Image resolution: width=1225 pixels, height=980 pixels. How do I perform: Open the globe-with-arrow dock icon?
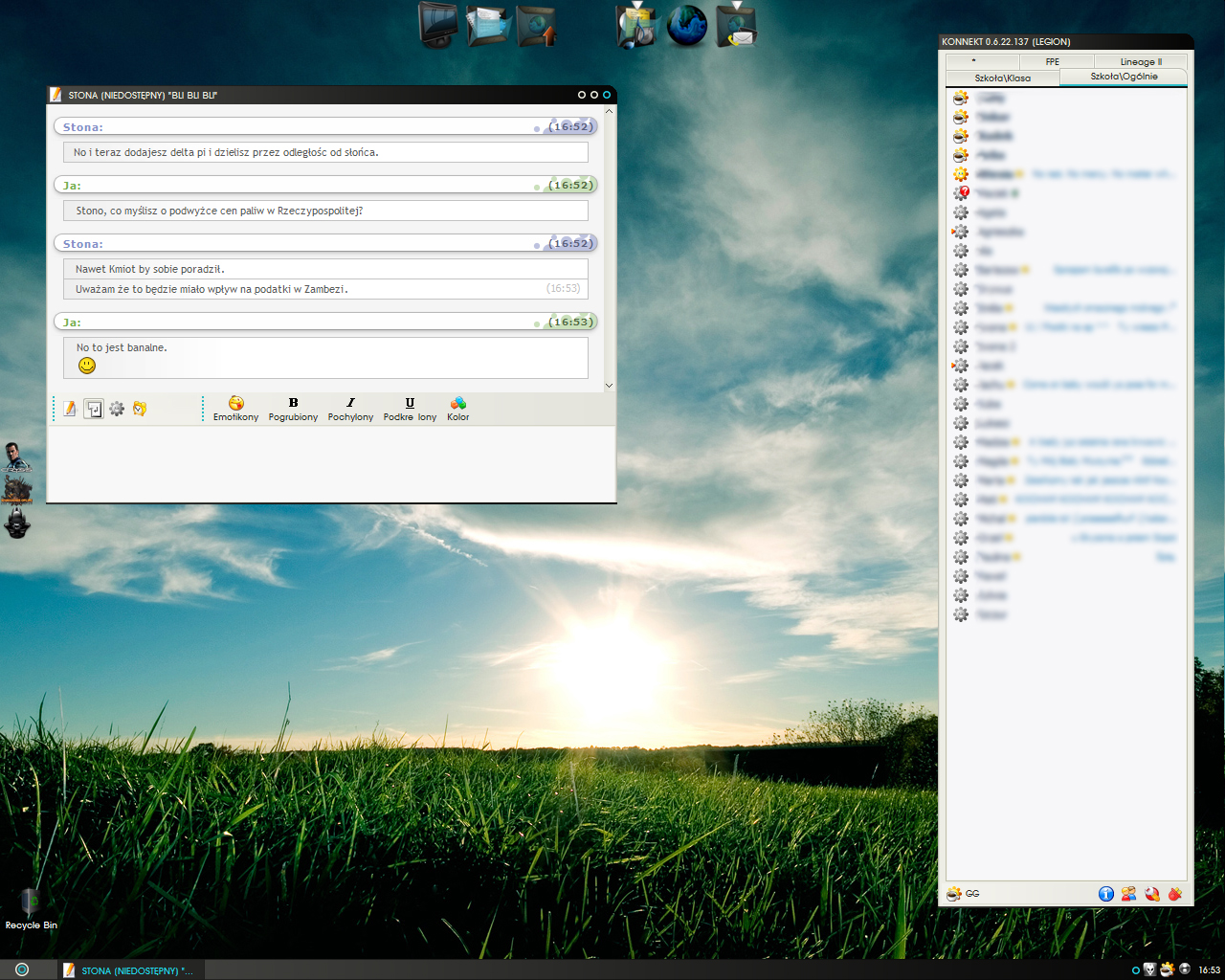[537, 25]
